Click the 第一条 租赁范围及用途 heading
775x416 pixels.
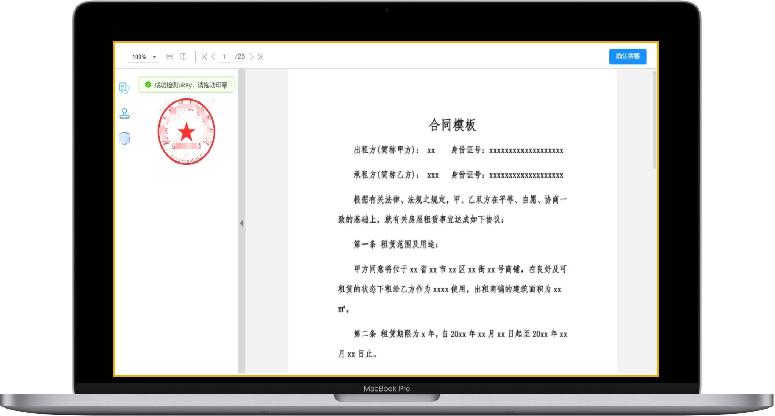395,244
